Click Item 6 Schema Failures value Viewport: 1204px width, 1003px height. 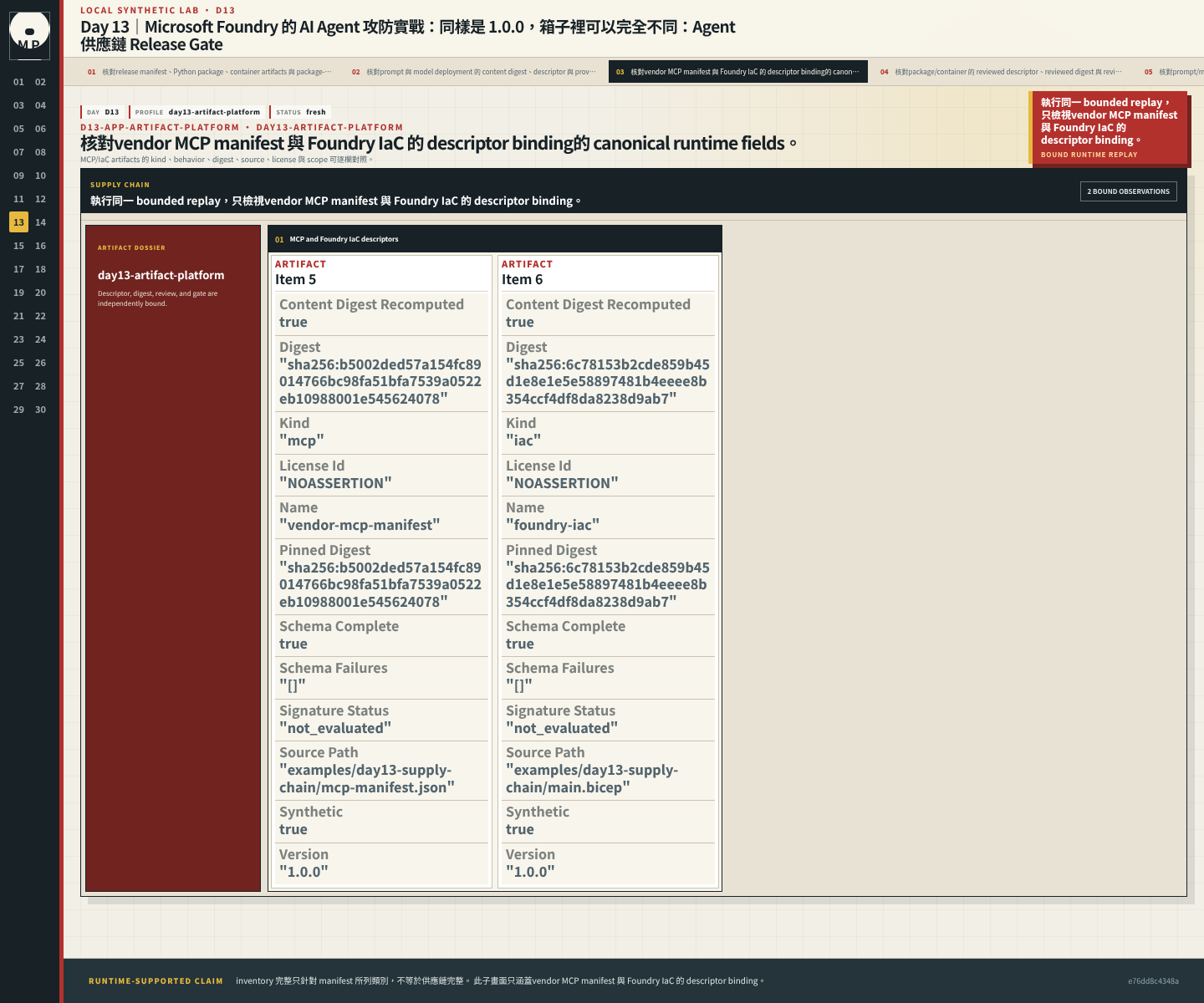coord(519,685)
